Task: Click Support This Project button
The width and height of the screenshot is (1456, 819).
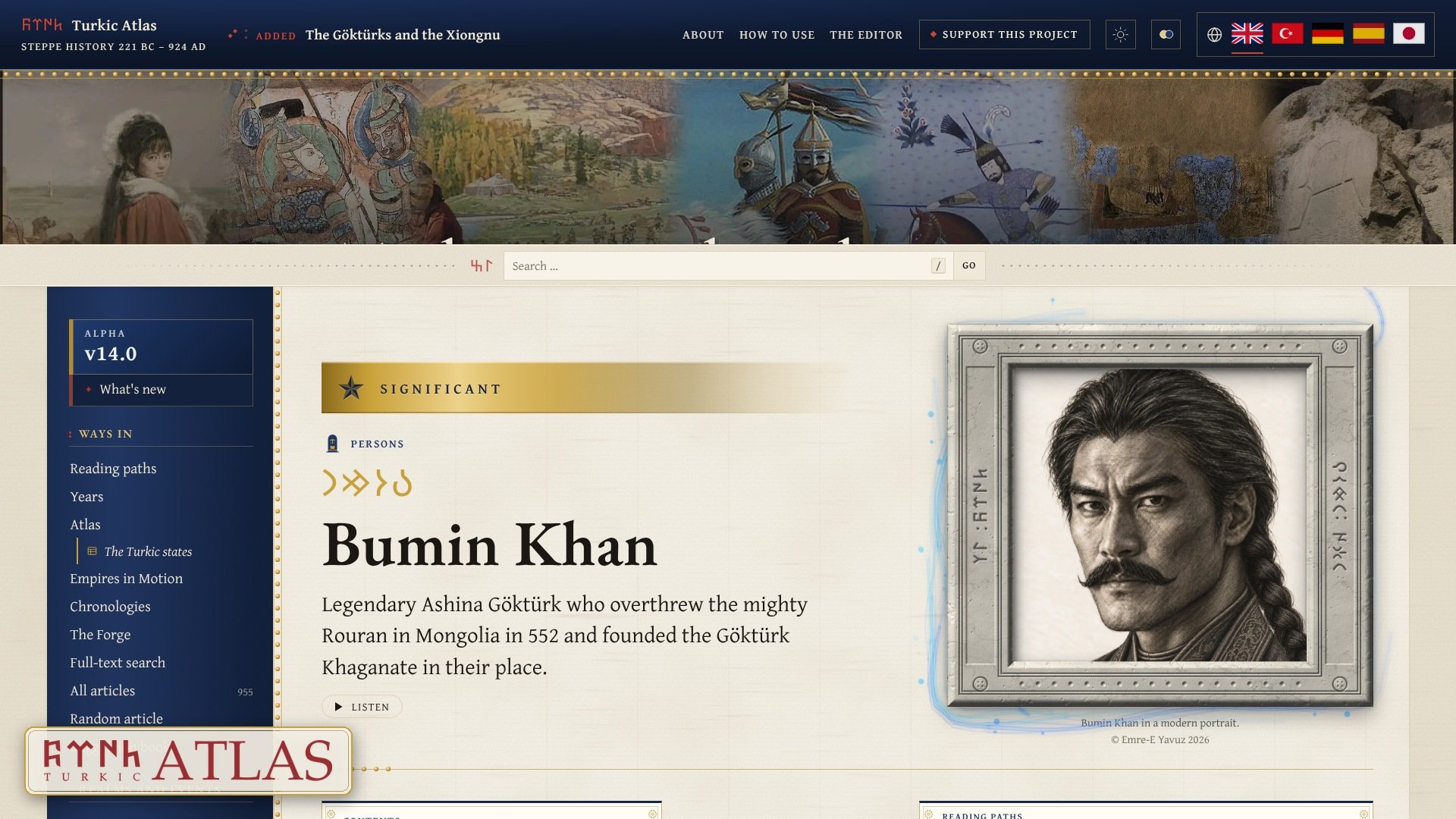Action: pos(1004,35)
